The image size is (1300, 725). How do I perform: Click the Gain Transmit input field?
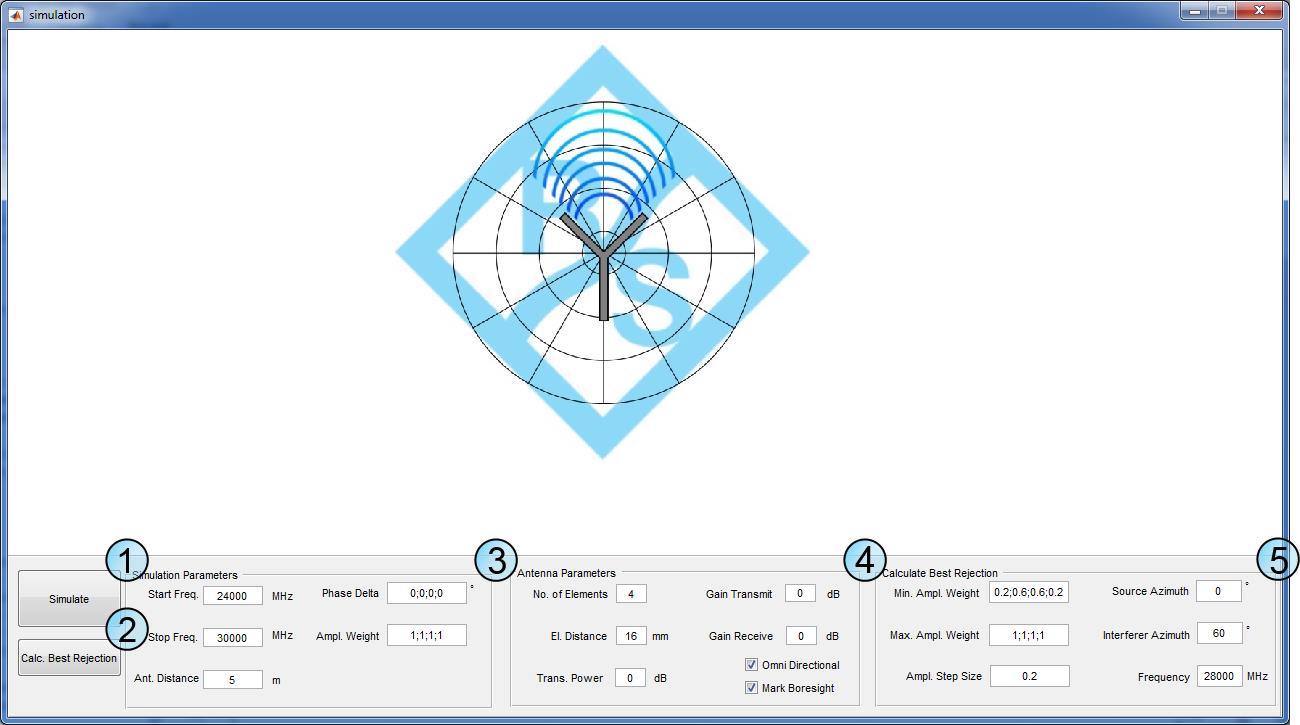point(800,594)
